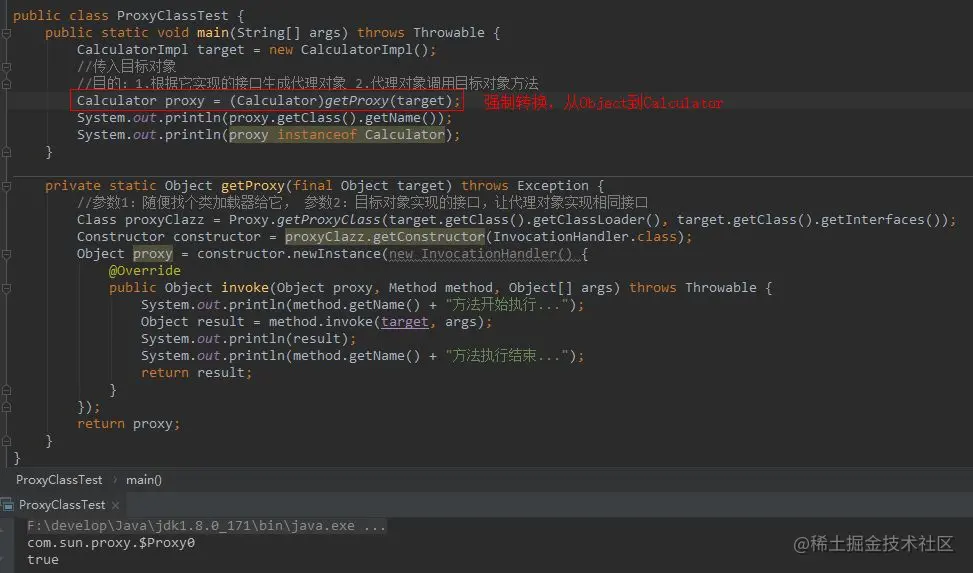Click System.out.println(result) statement
The image size is (973, 573).
click(x=248, y=339)
